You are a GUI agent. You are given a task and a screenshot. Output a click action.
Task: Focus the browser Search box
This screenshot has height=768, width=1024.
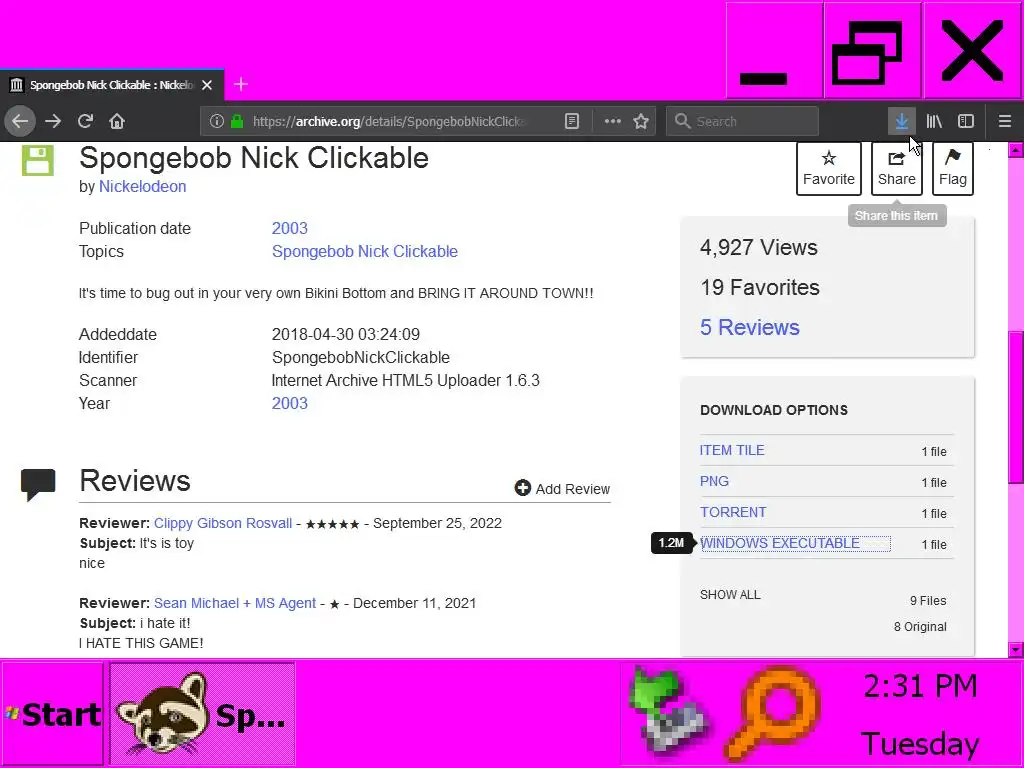point(743,121)
